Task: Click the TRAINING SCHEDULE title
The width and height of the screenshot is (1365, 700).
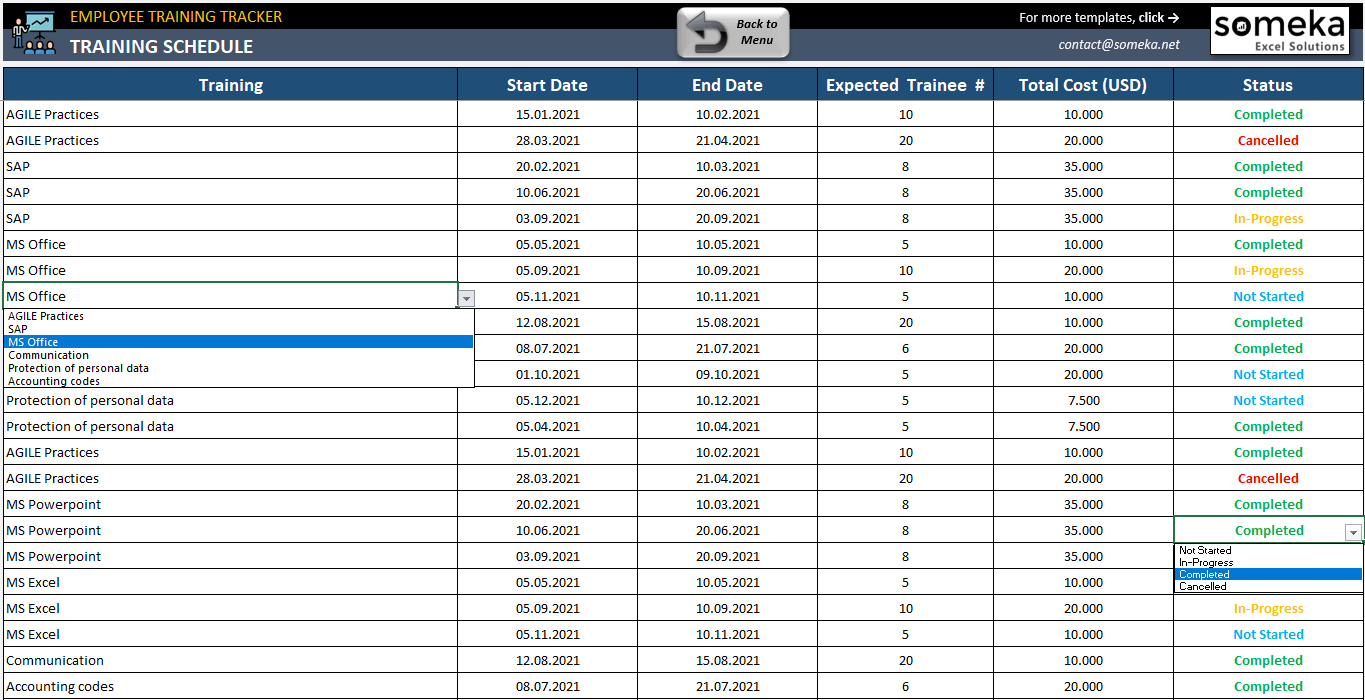Action: pos(161,46)
